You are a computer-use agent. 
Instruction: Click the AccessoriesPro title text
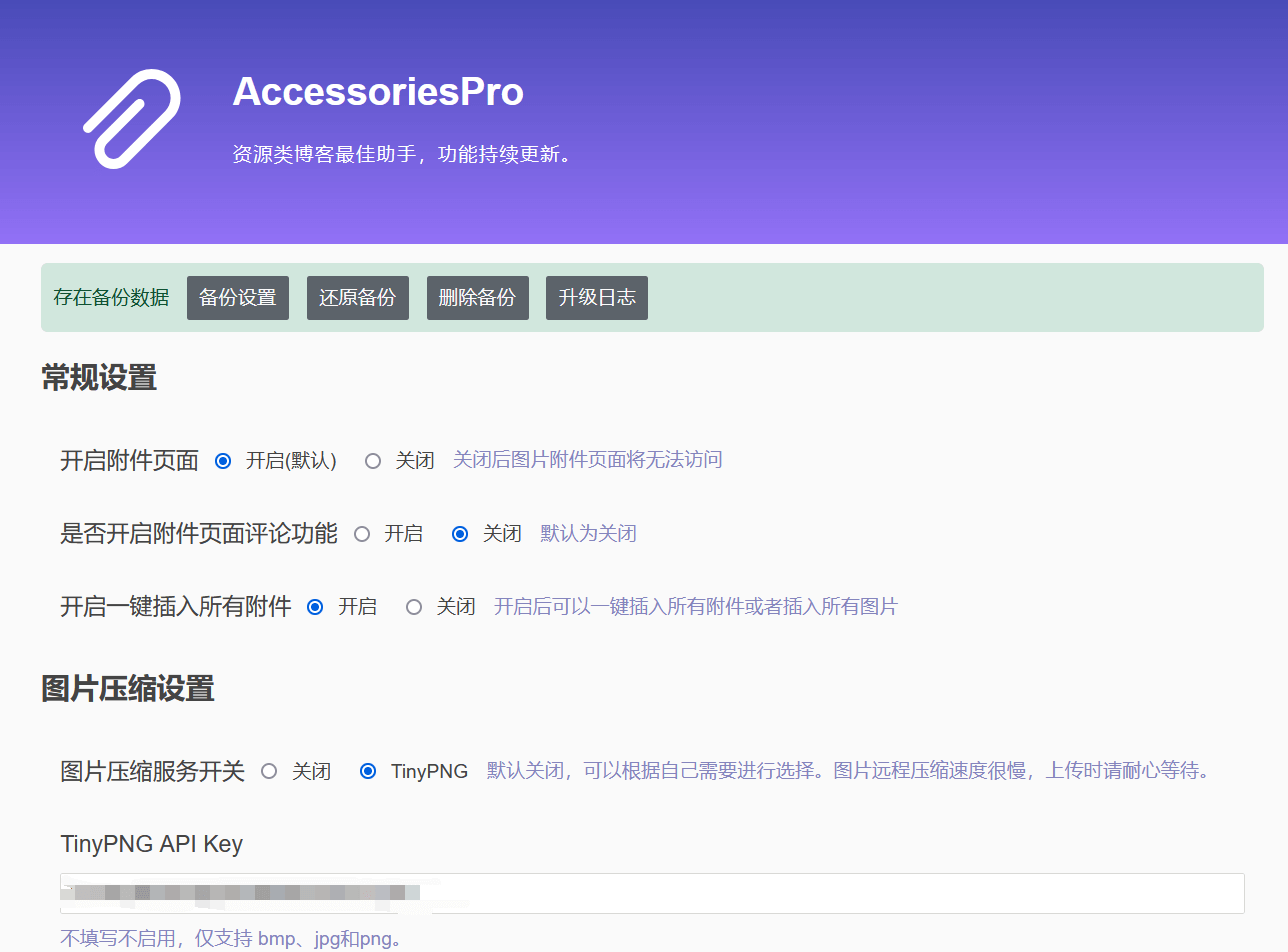click(x=378, y=92)
